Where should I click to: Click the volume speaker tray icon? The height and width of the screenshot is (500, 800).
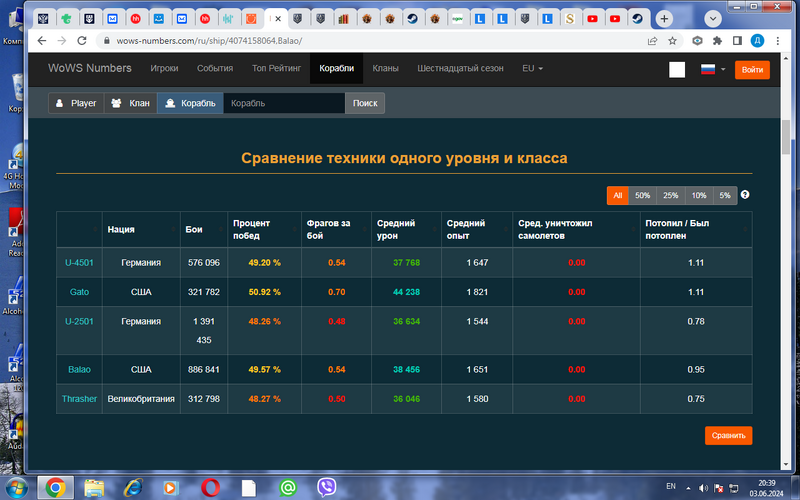click(x=703, y=488)
